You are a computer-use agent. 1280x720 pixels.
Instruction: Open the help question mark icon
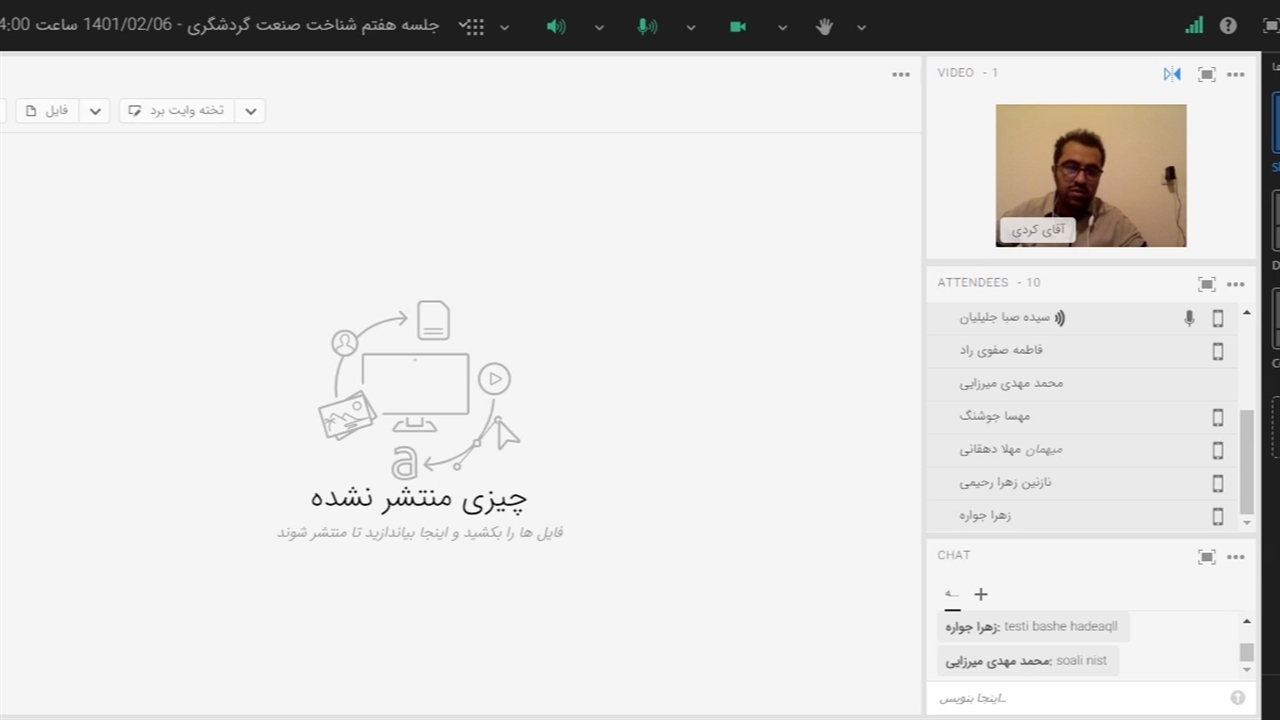point(1228,26)
